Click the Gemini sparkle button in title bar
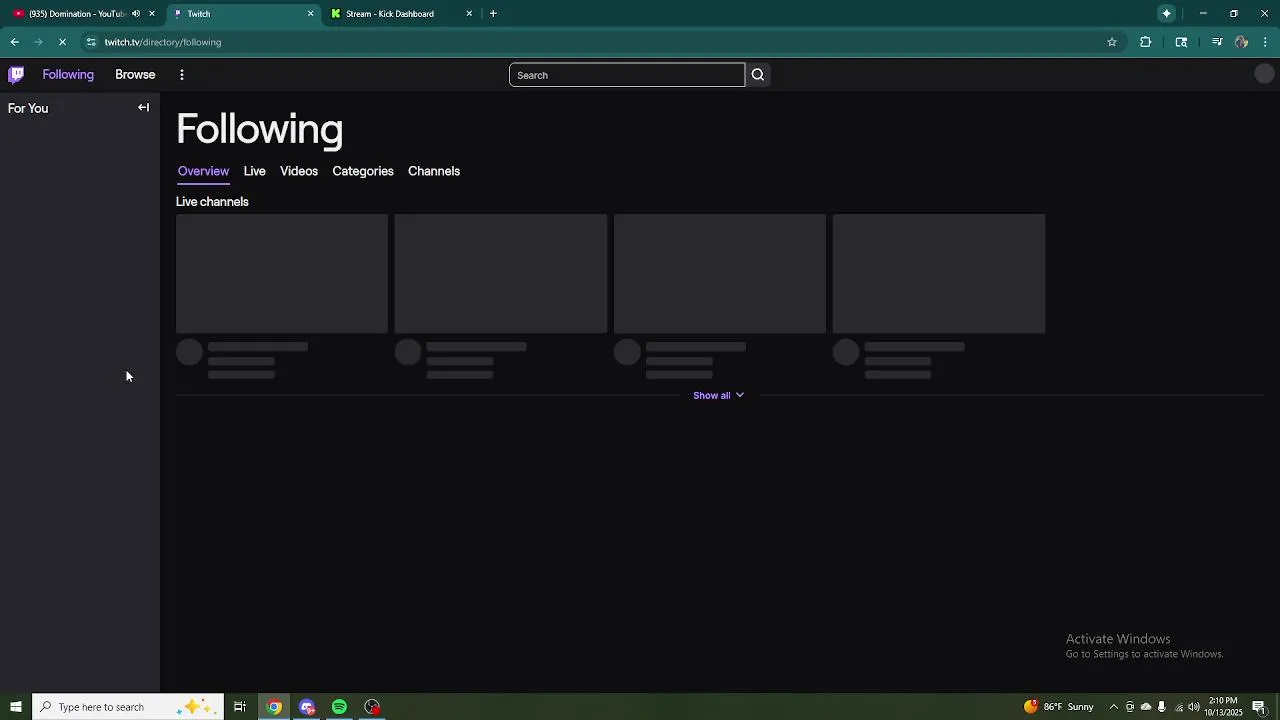This screenshot has height=720, width=1280. coord(1167,14)
